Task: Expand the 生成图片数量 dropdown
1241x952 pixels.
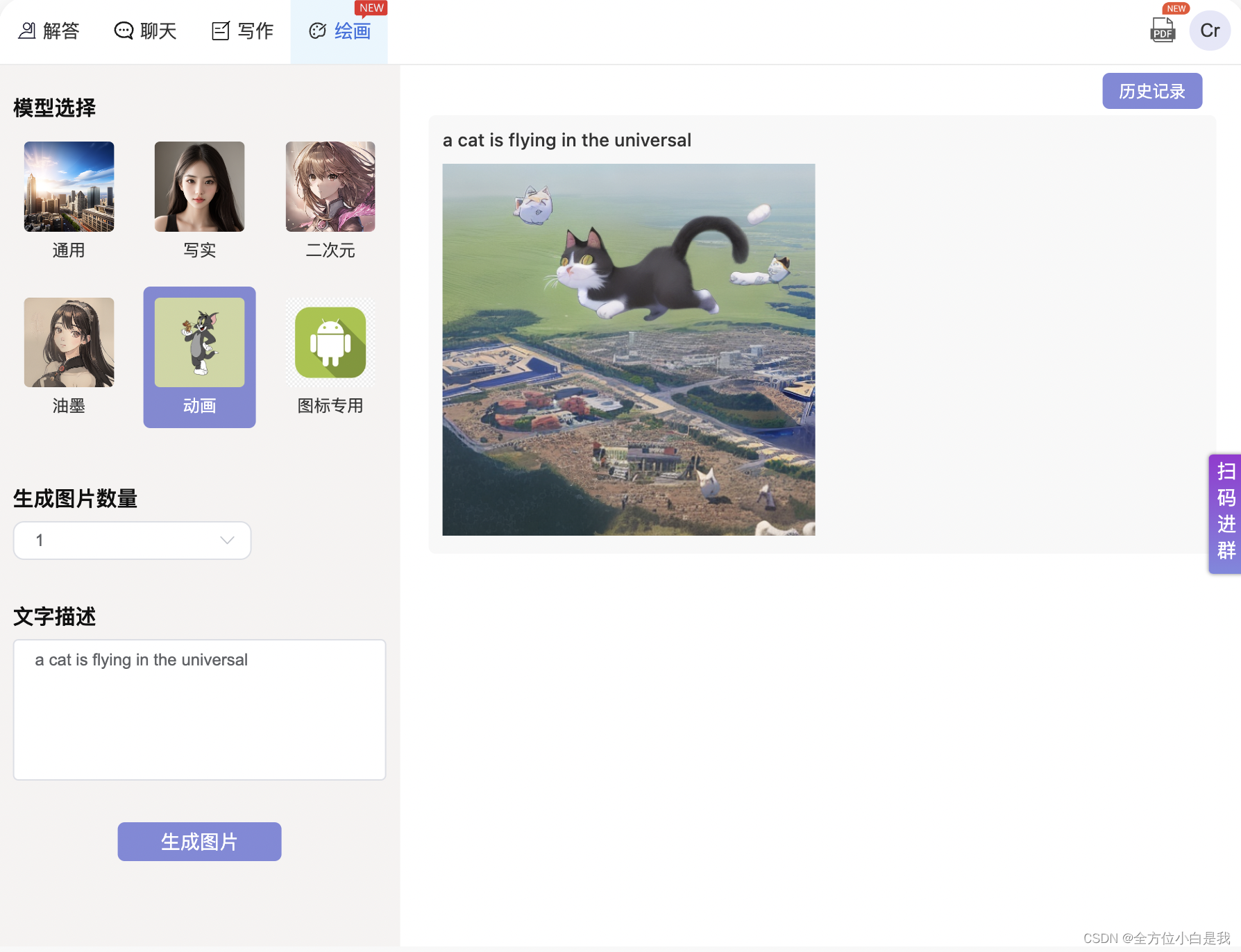Action: click(x=132, y=541)
